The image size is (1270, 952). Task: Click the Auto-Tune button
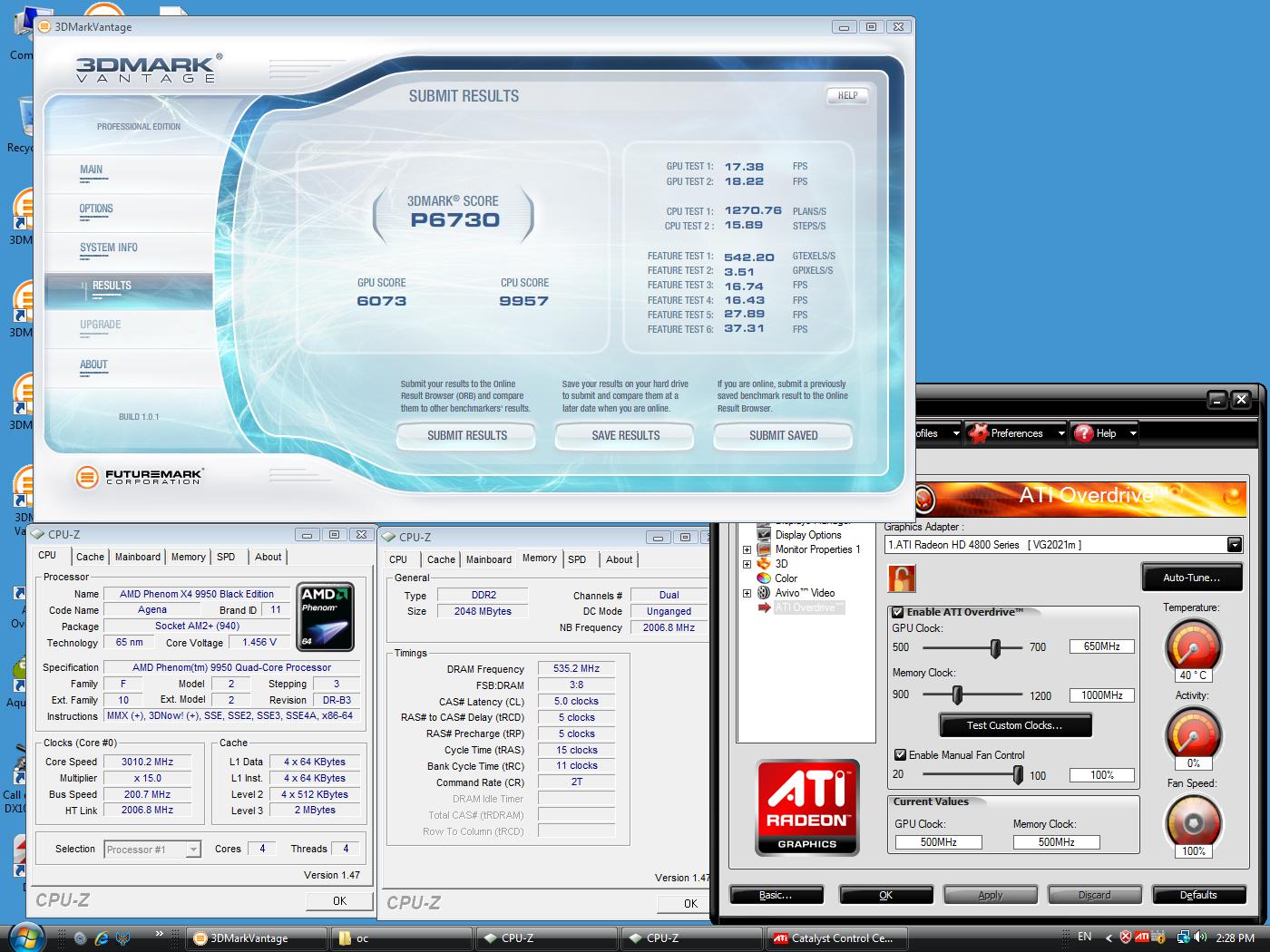pos(1191,578)
